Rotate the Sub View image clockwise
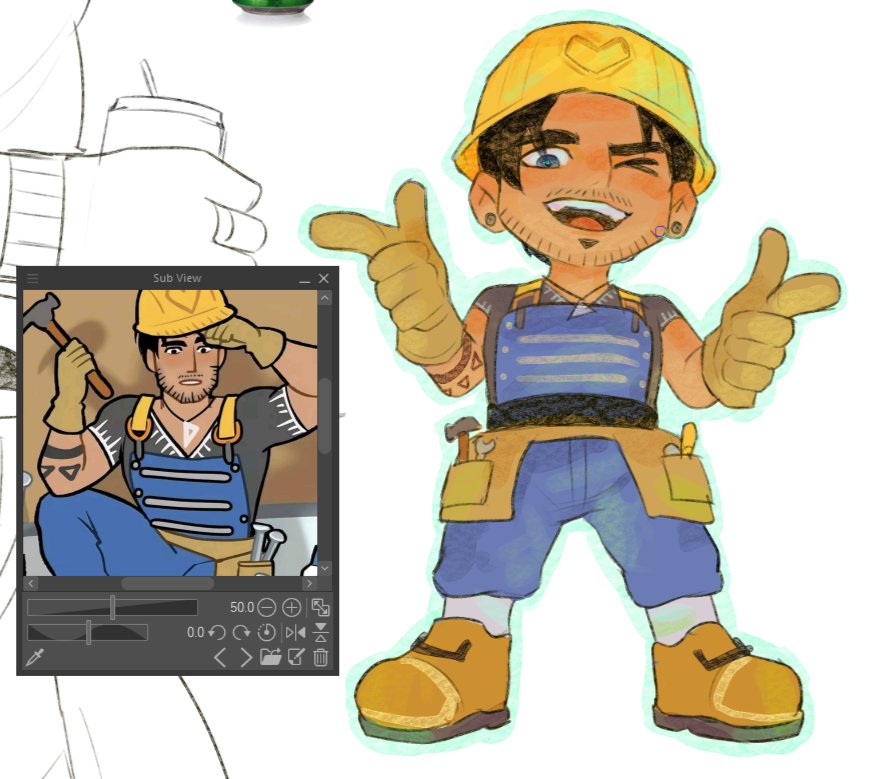 click(244, 631)
